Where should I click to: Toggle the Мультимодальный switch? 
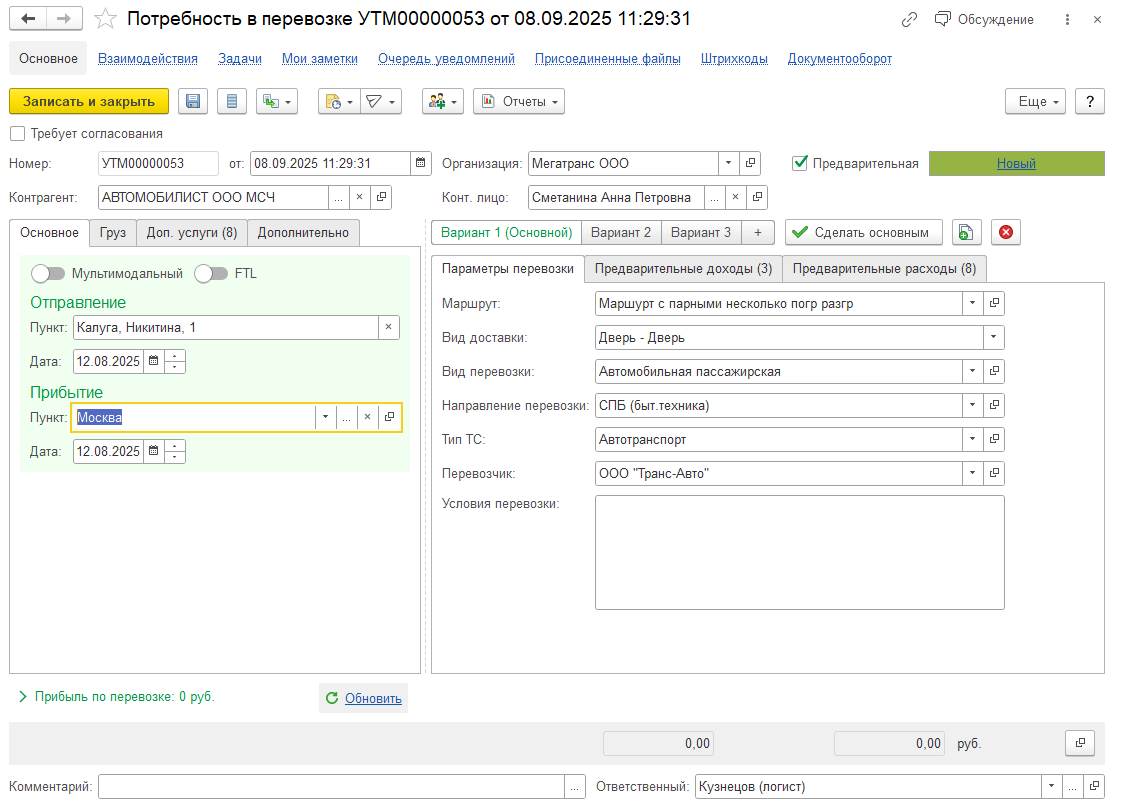[49, 273]
